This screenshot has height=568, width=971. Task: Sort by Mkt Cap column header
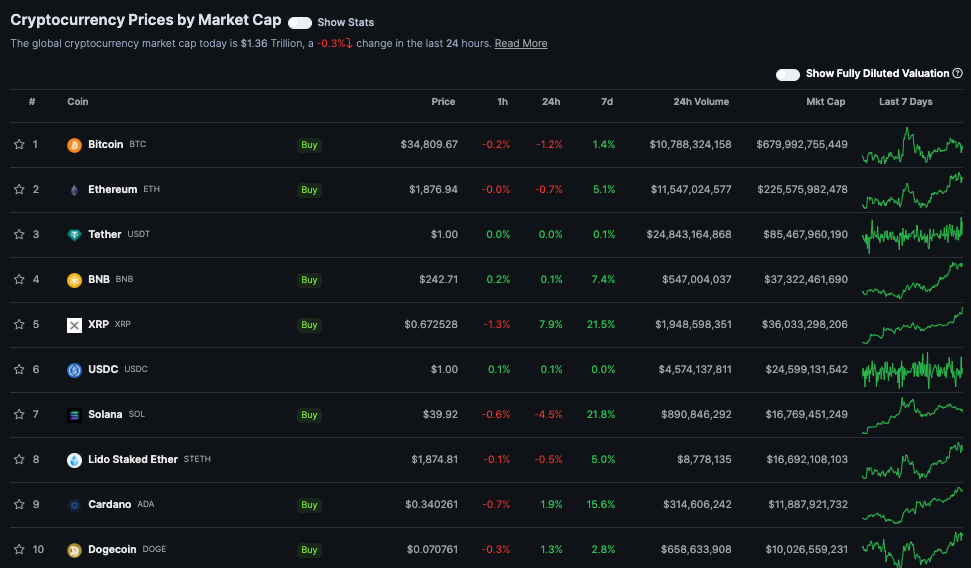pos(825,102)
